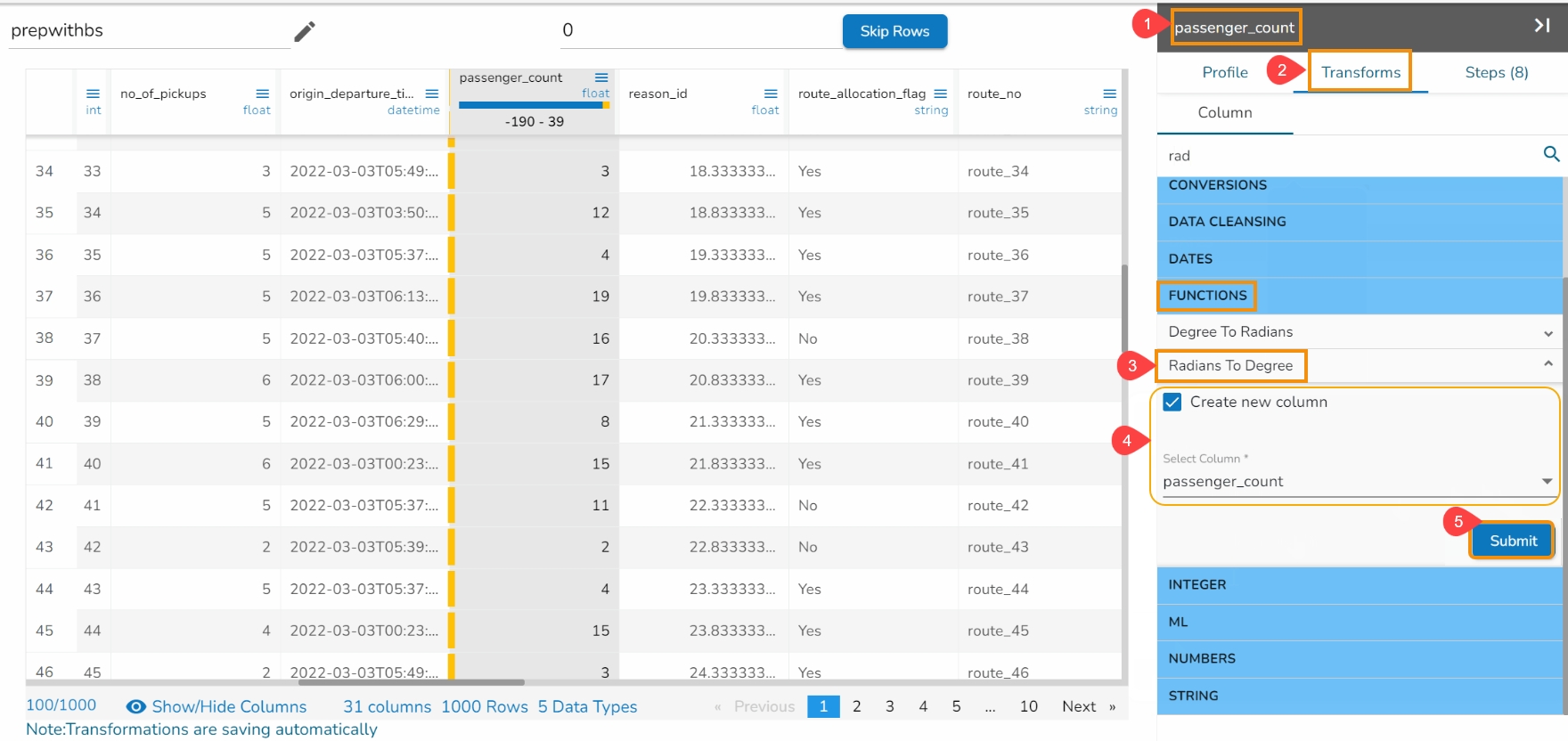Open the reason_id column menu icon

[771, 94]
